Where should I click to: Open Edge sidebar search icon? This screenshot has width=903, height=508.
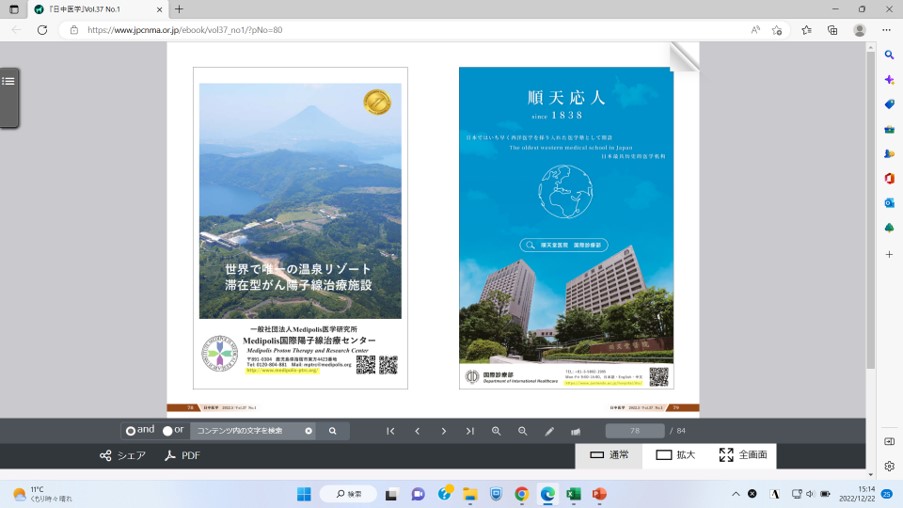point(889,55)
